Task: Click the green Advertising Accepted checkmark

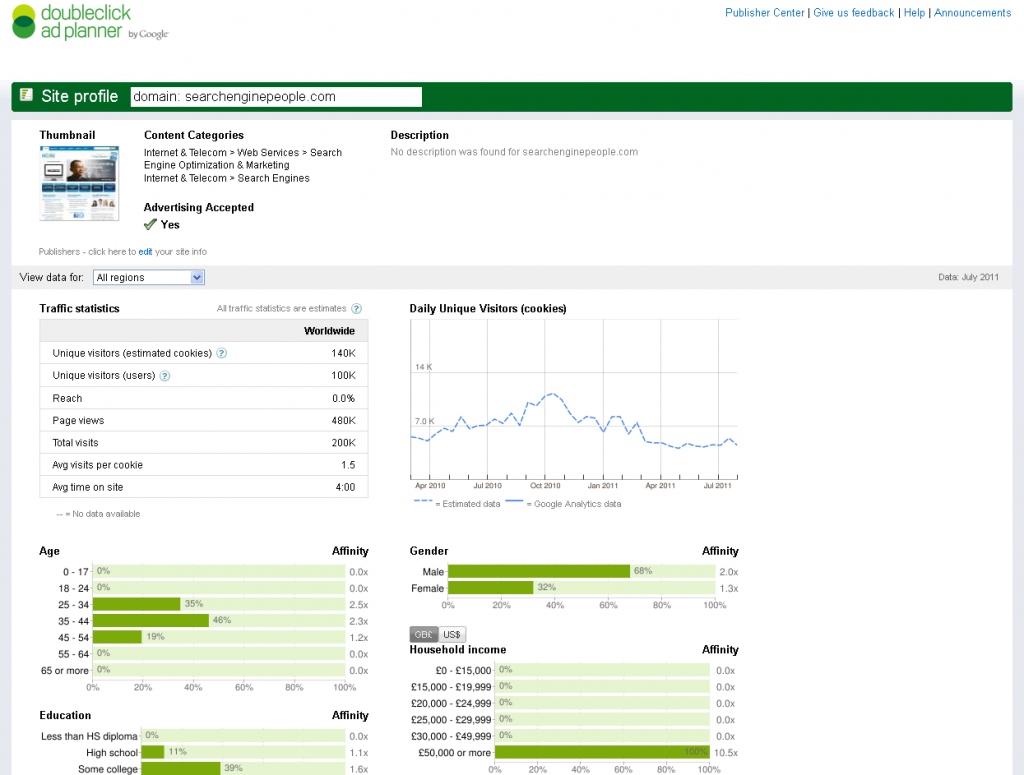Action: (x=150, y=225)
